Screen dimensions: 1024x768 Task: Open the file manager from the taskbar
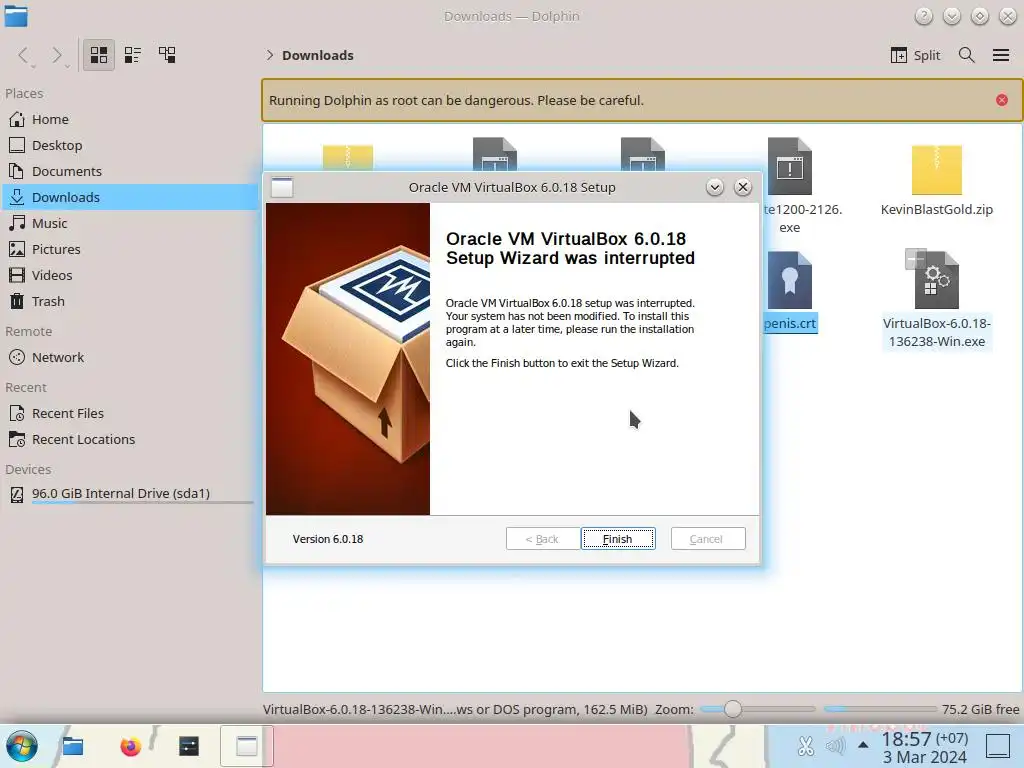72,746
